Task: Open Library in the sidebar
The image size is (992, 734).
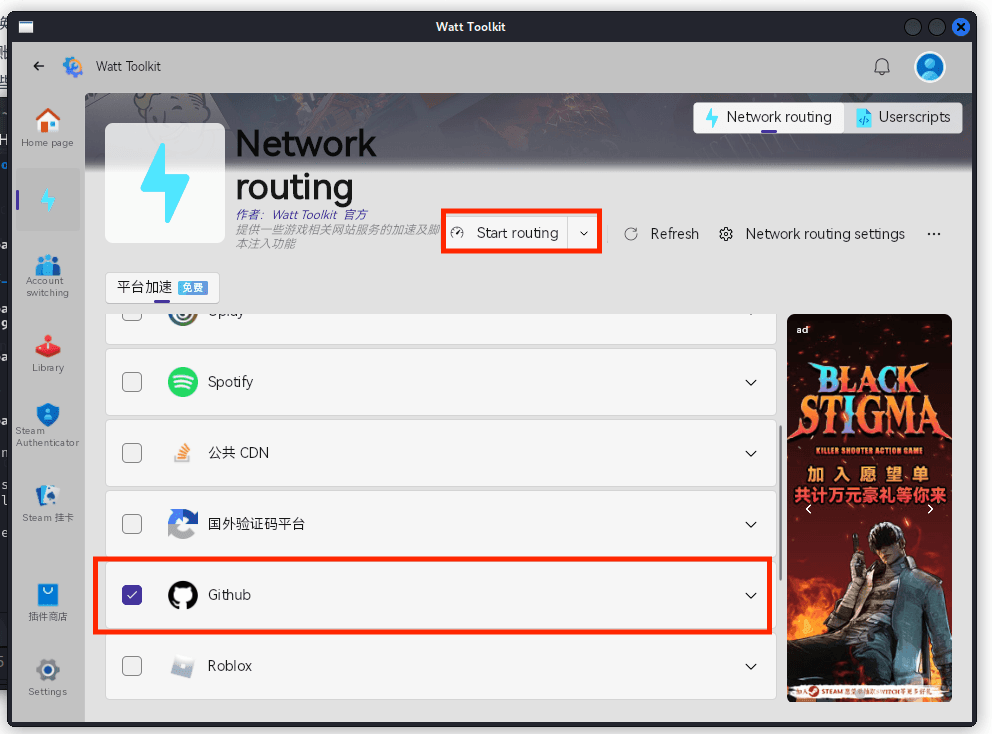Action: [x=47, y=354]
